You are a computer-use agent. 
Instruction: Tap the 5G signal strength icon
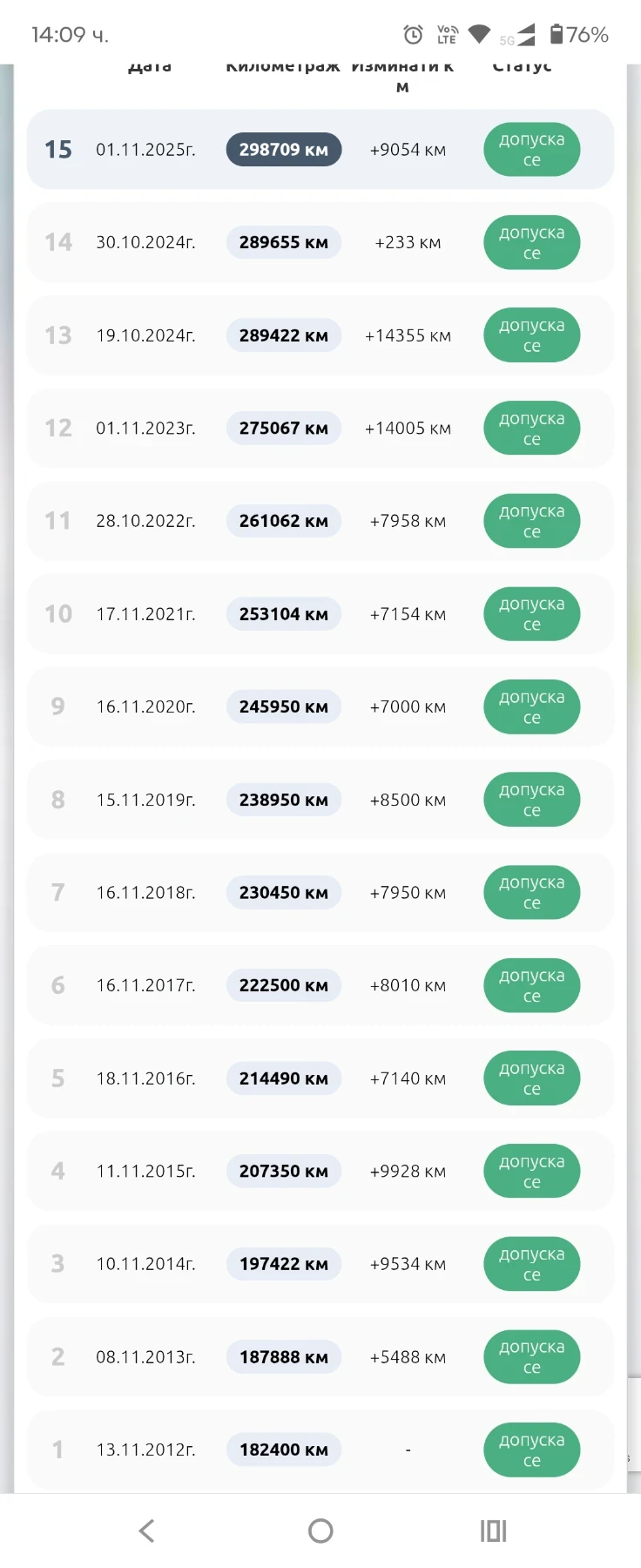[x=518, y=37]
